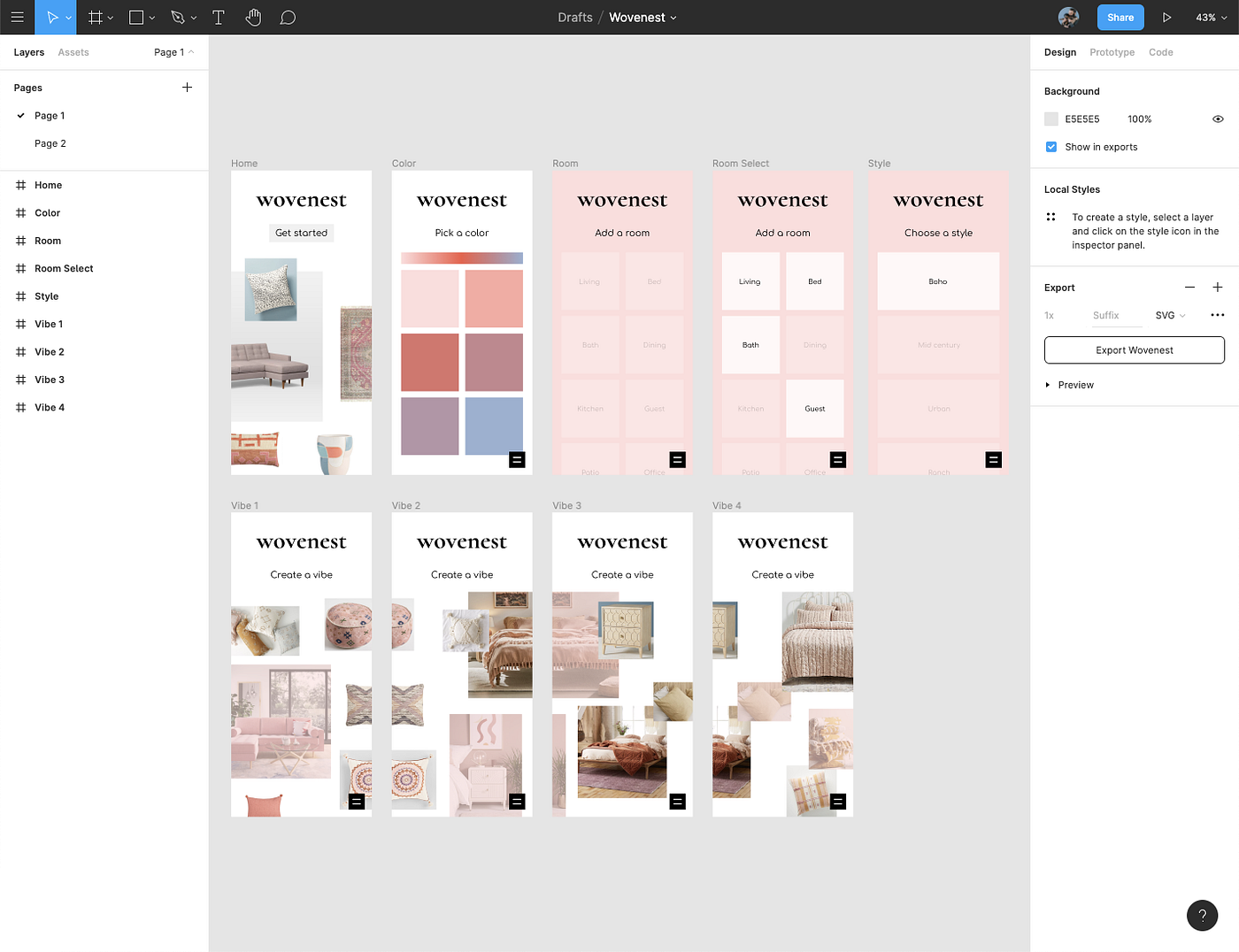Select the Vibe 3 layer row

[104, 380]
